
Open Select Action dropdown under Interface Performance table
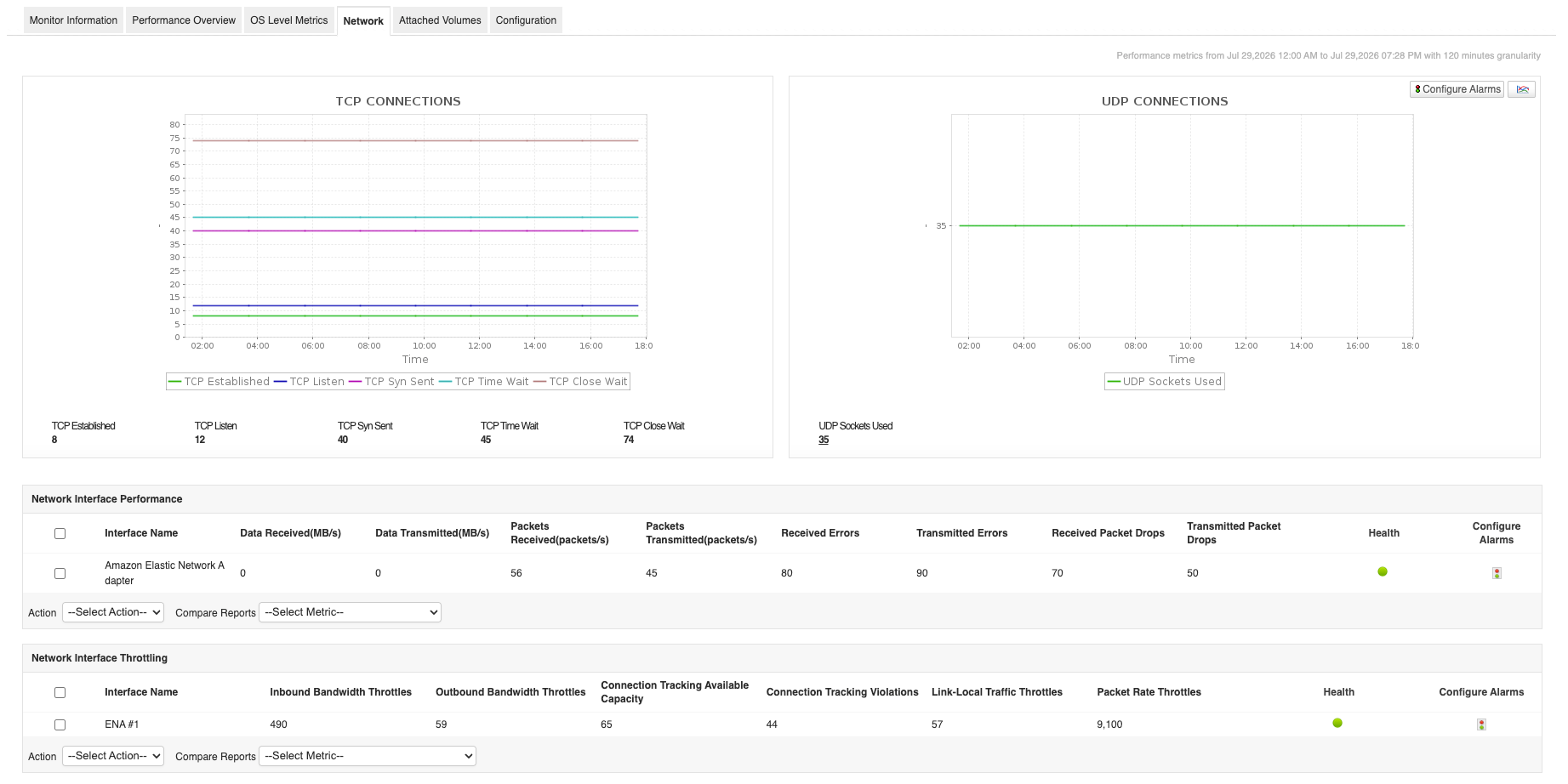pos(113,612)
